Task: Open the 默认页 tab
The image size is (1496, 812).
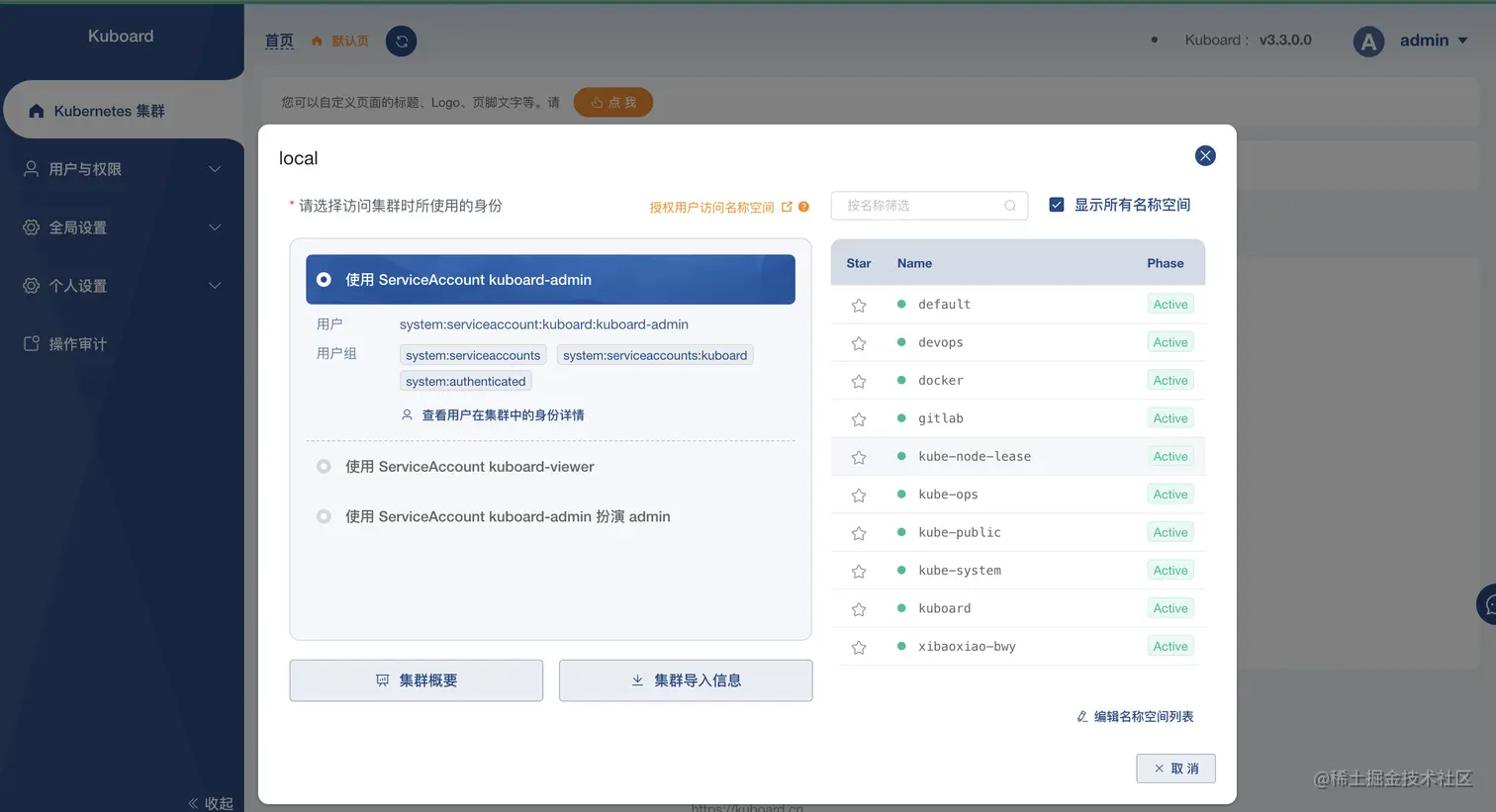Action: [339, 41]
